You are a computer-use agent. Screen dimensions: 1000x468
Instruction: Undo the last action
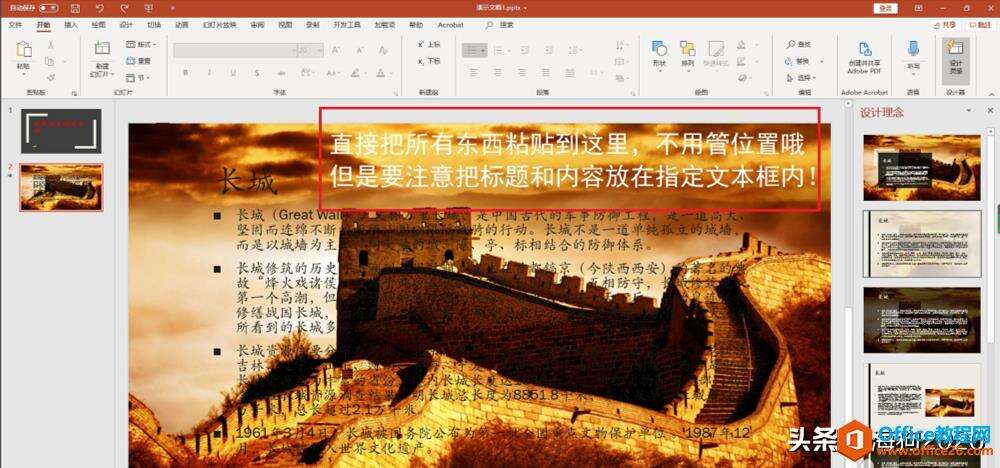99,8
